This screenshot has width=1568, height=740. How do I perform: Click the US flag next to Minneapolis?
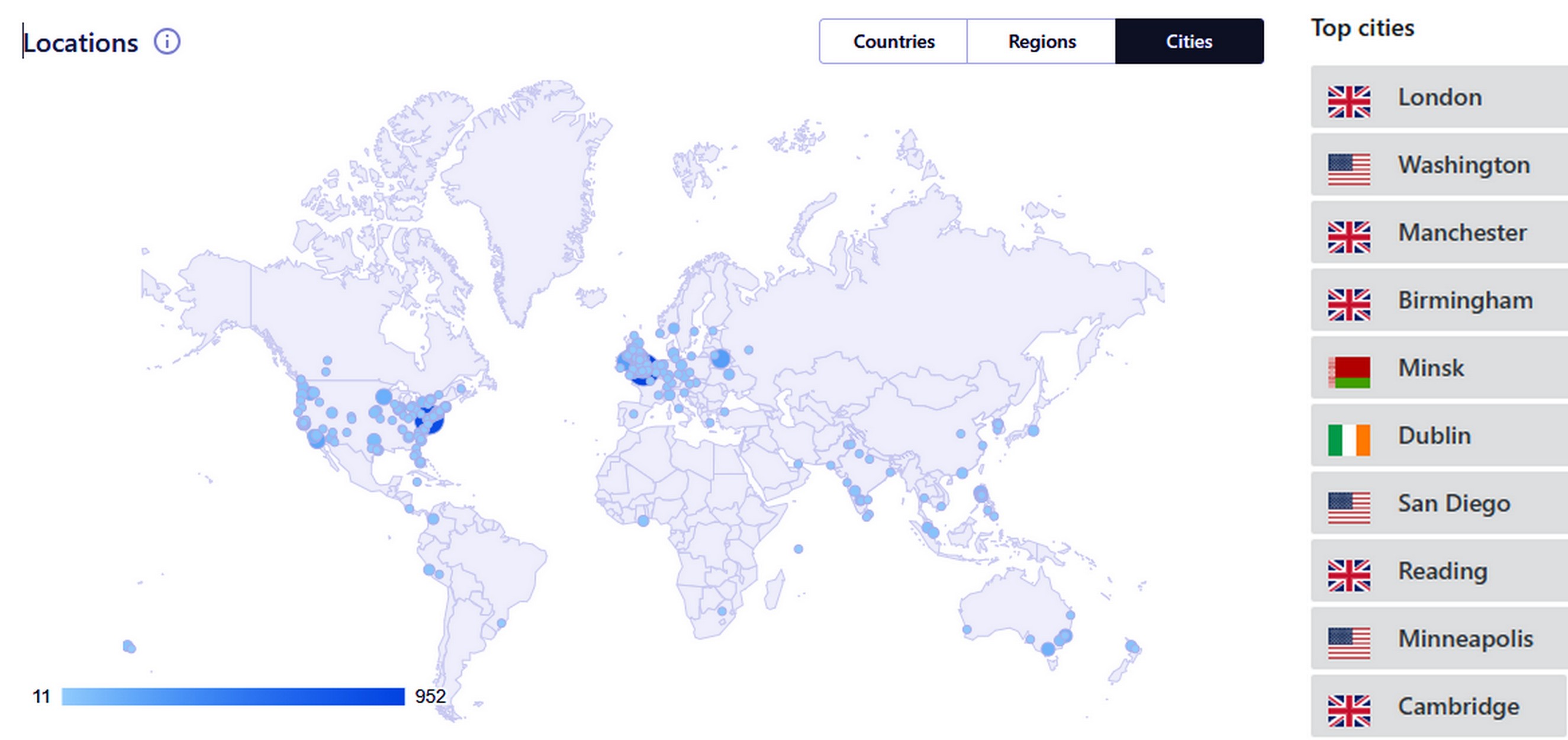tap(1348, 643)
